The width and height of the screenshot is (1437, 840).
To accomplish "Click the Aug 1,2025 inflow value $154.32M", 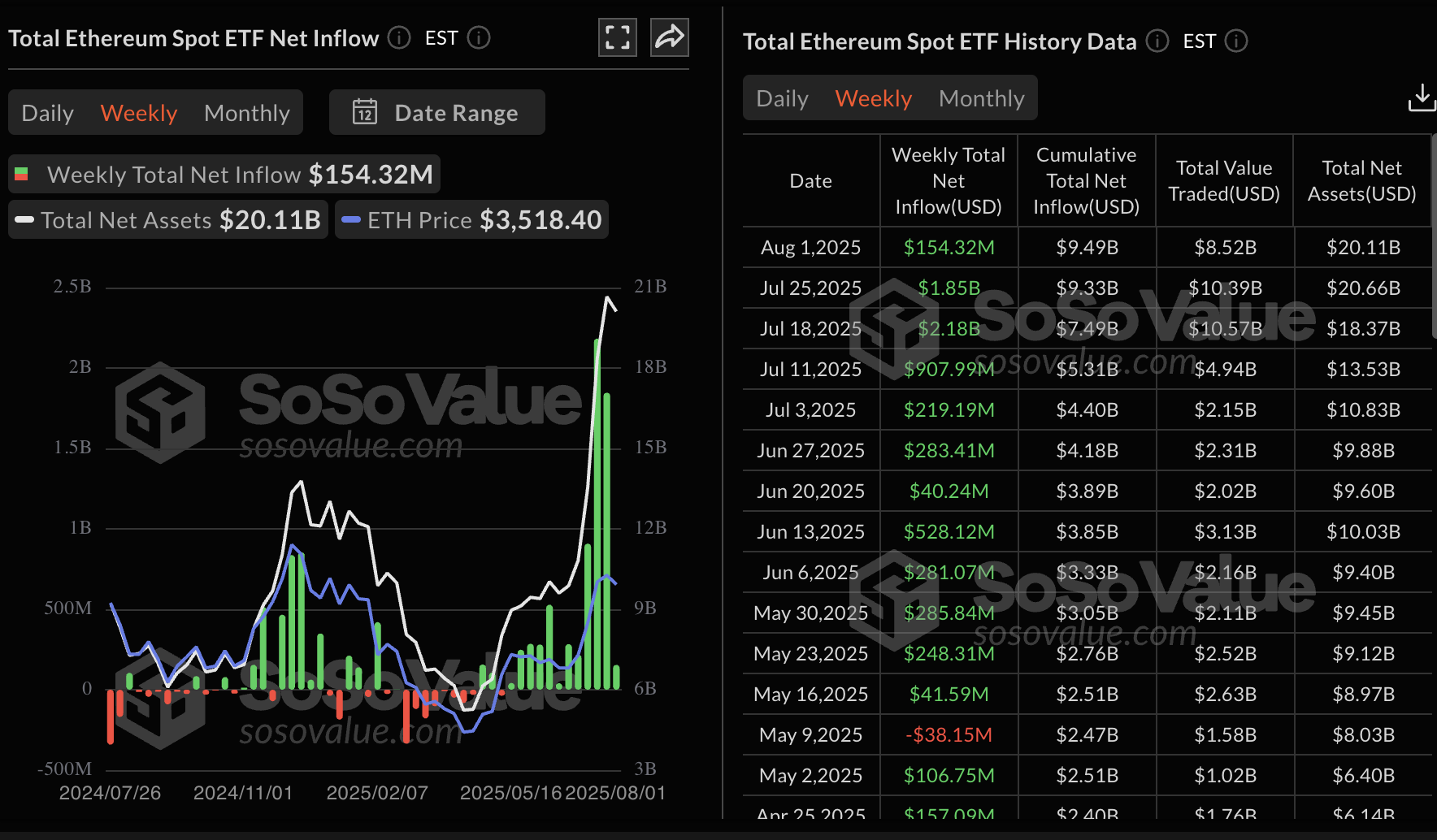I will (x=948, y=247).
